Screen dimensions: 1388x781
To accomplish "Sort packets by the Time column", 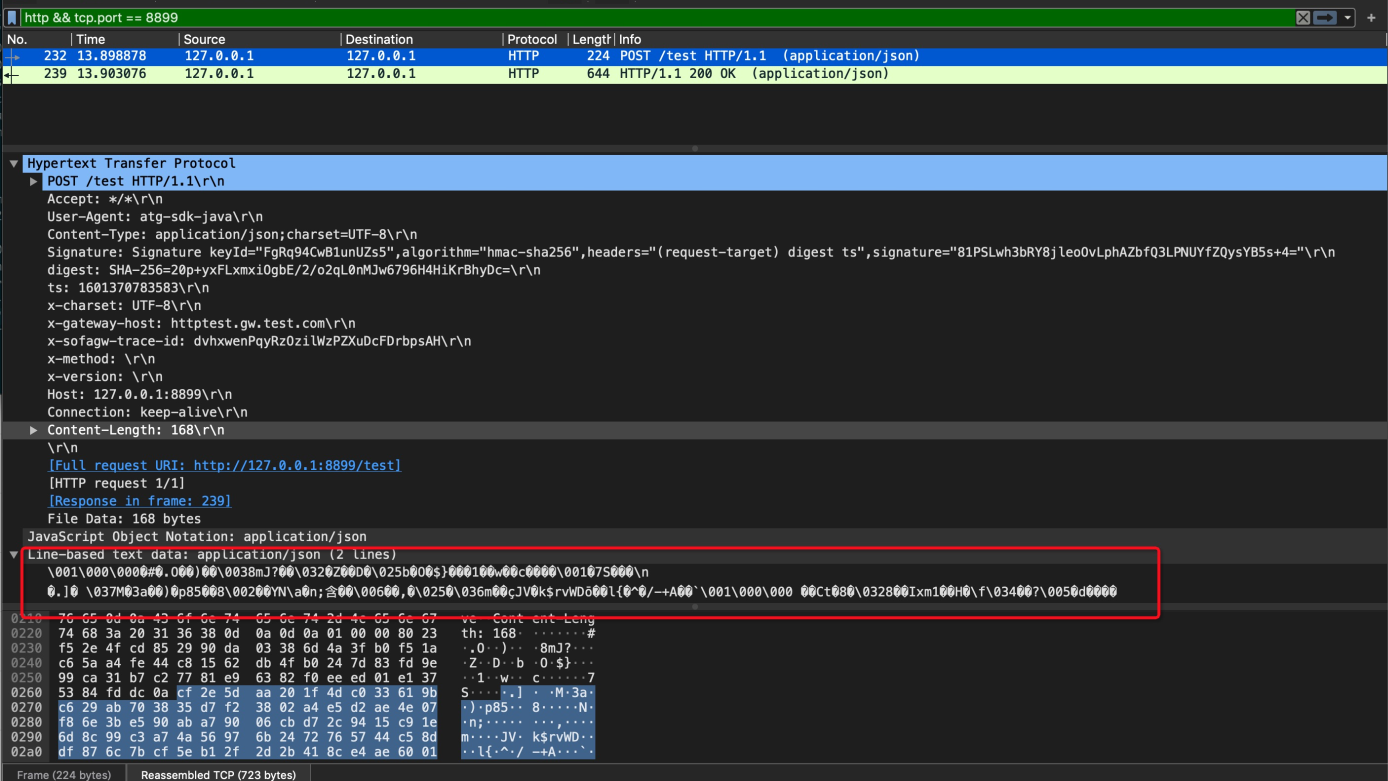I will [125, 39].
